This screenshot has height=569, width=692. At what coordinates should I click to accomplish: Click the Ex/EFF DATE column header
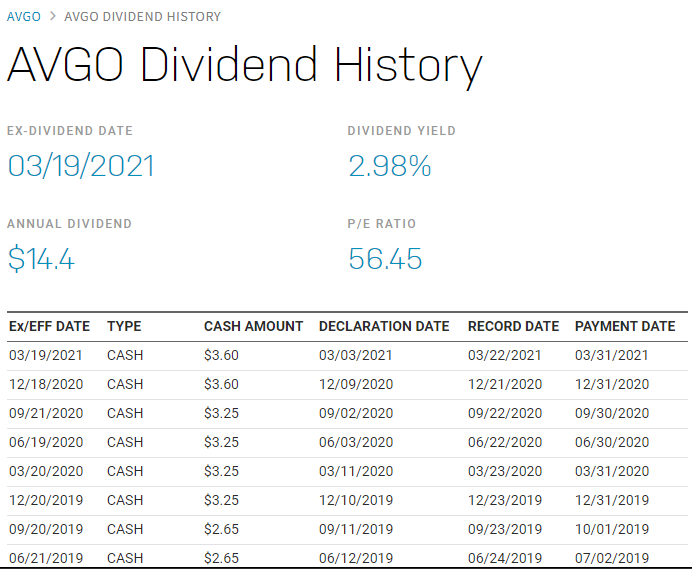[49, 326]
